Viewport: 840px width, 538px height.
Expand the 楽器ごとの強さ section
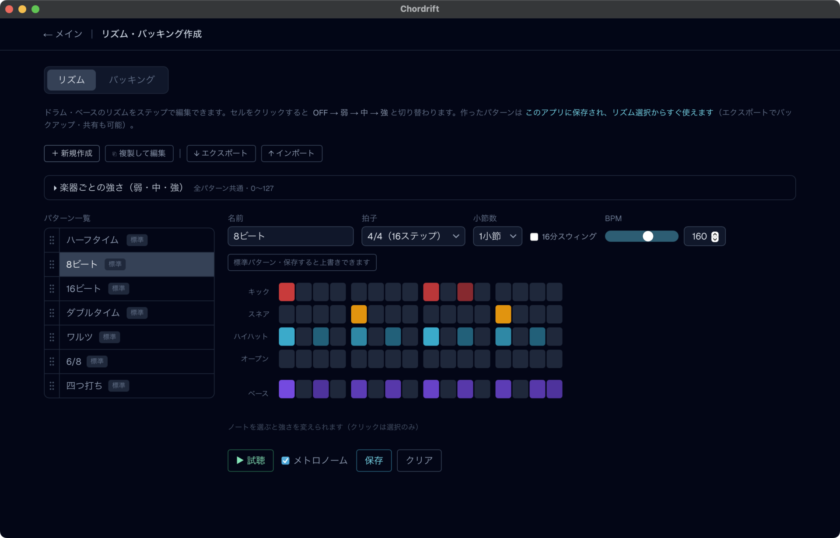419,188
